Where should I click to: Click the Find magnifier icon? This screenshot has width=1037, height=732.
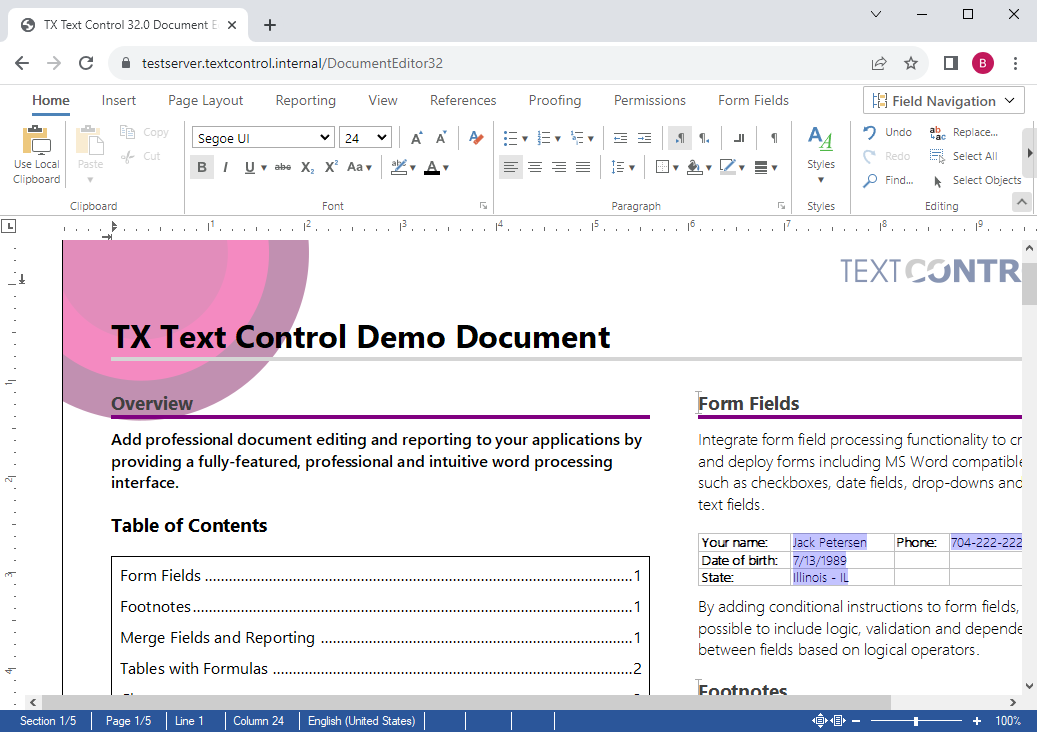tap(870, 180)
